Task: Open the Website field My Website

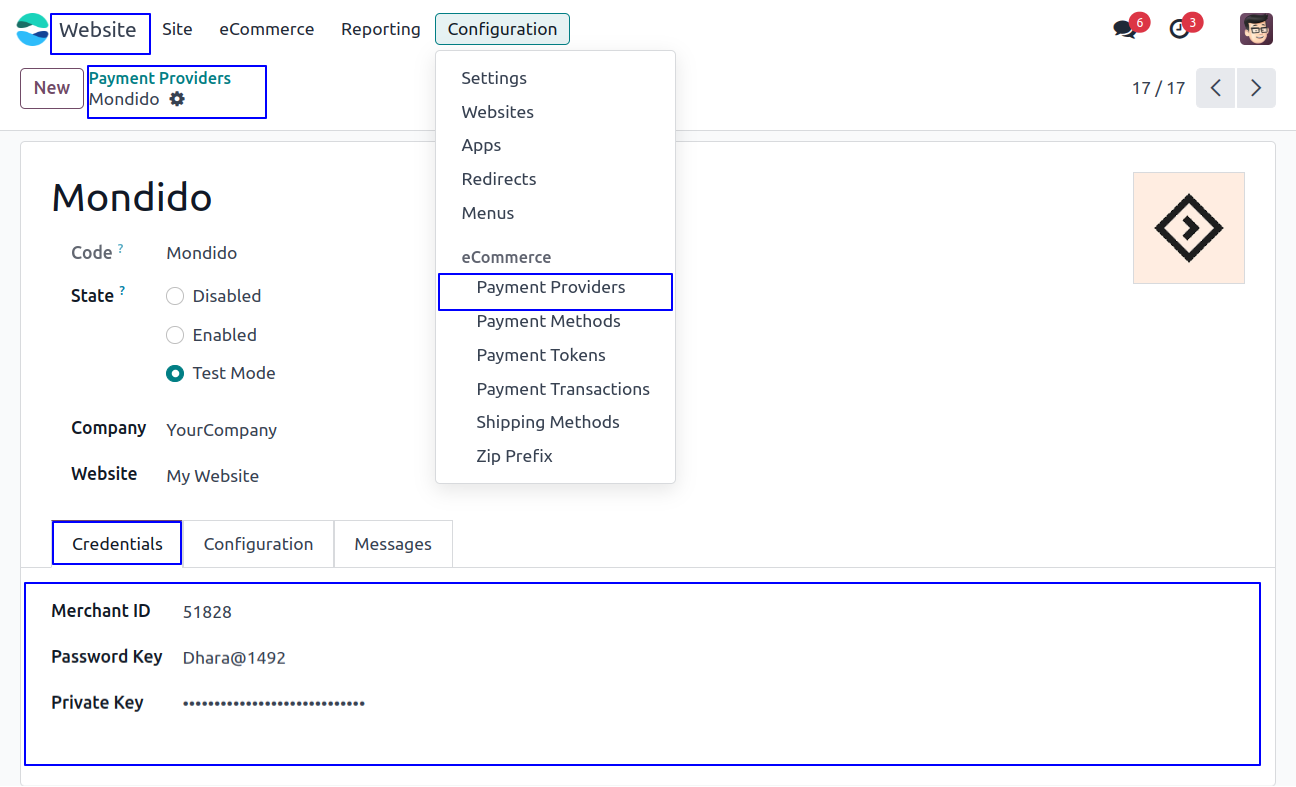Action: pos(213,476)
